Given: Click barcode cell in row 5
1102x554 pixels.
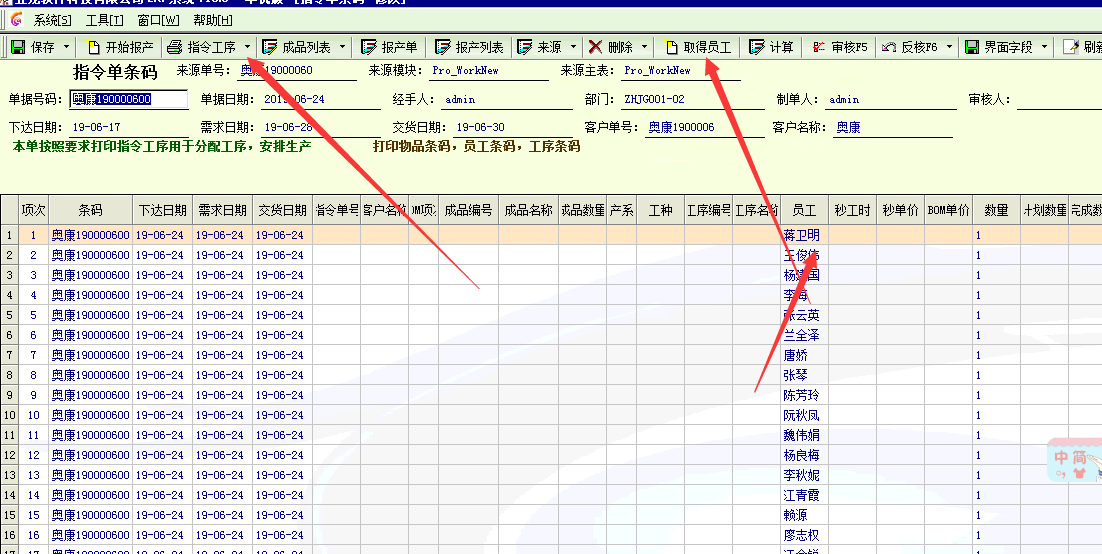Looking at the screenshot, I should point(91,315).
